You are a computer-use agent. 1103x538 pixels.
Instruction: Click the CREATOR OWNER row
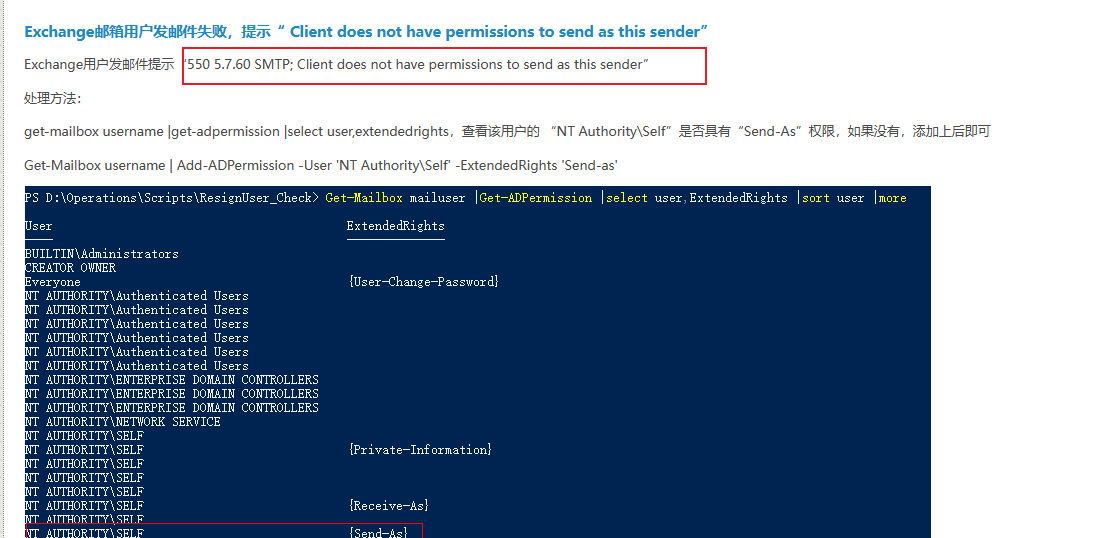point(70,268)
